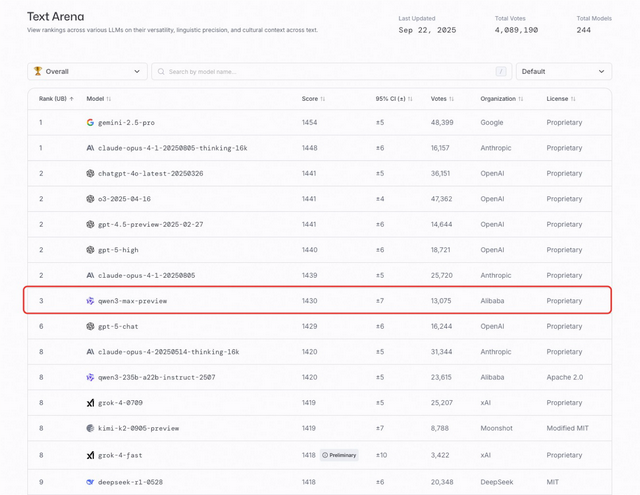Click the Moonshot icon beside kimi-k2-0905-preview
The height and width of the screenshot is (495, 640).
tap(90, 428)
